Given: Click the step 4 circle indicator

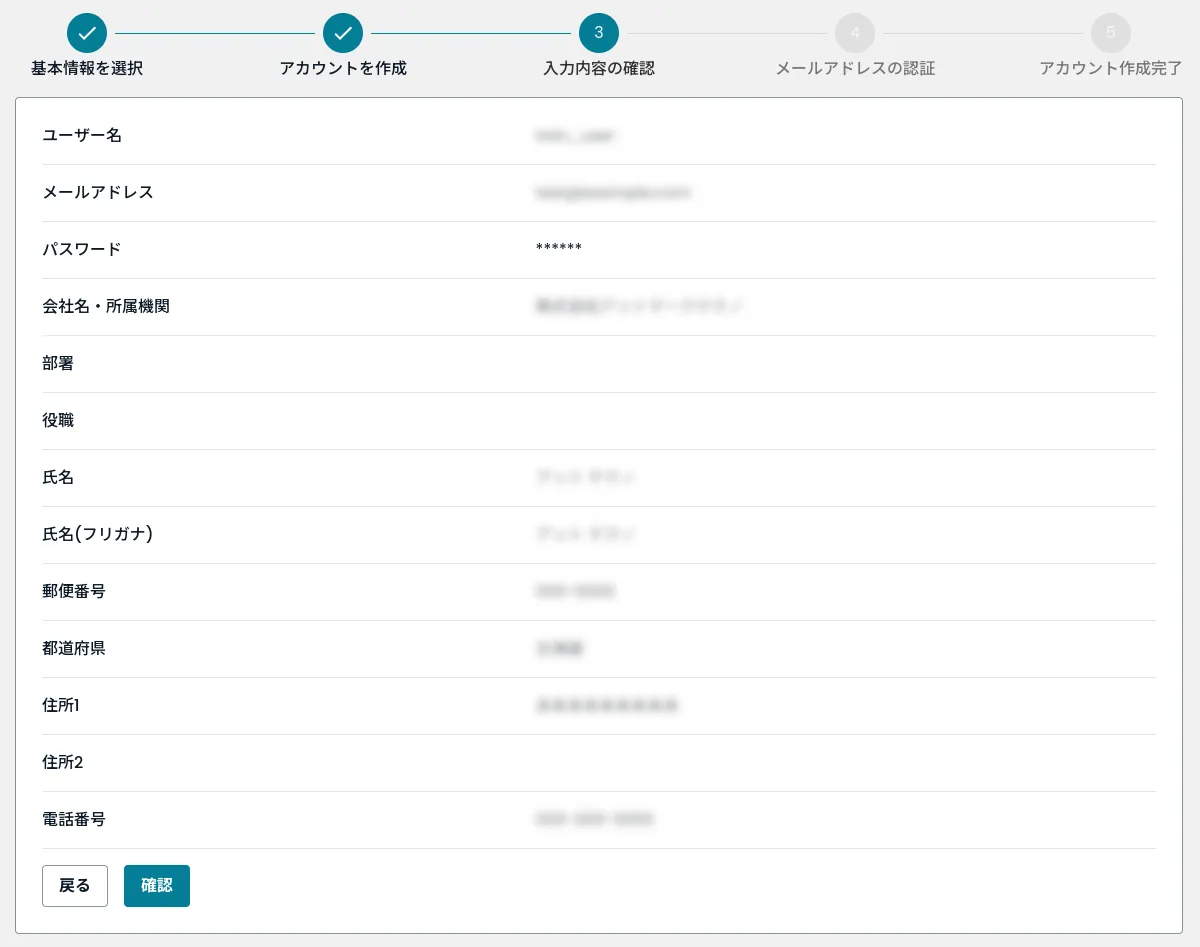Looking at the screenshot, I should pyautogui.click(x=855, y=33).
